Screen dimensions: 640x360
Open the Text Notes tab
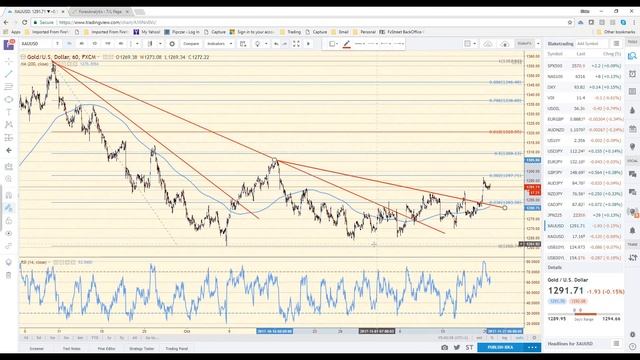click(x=71, y=349)
